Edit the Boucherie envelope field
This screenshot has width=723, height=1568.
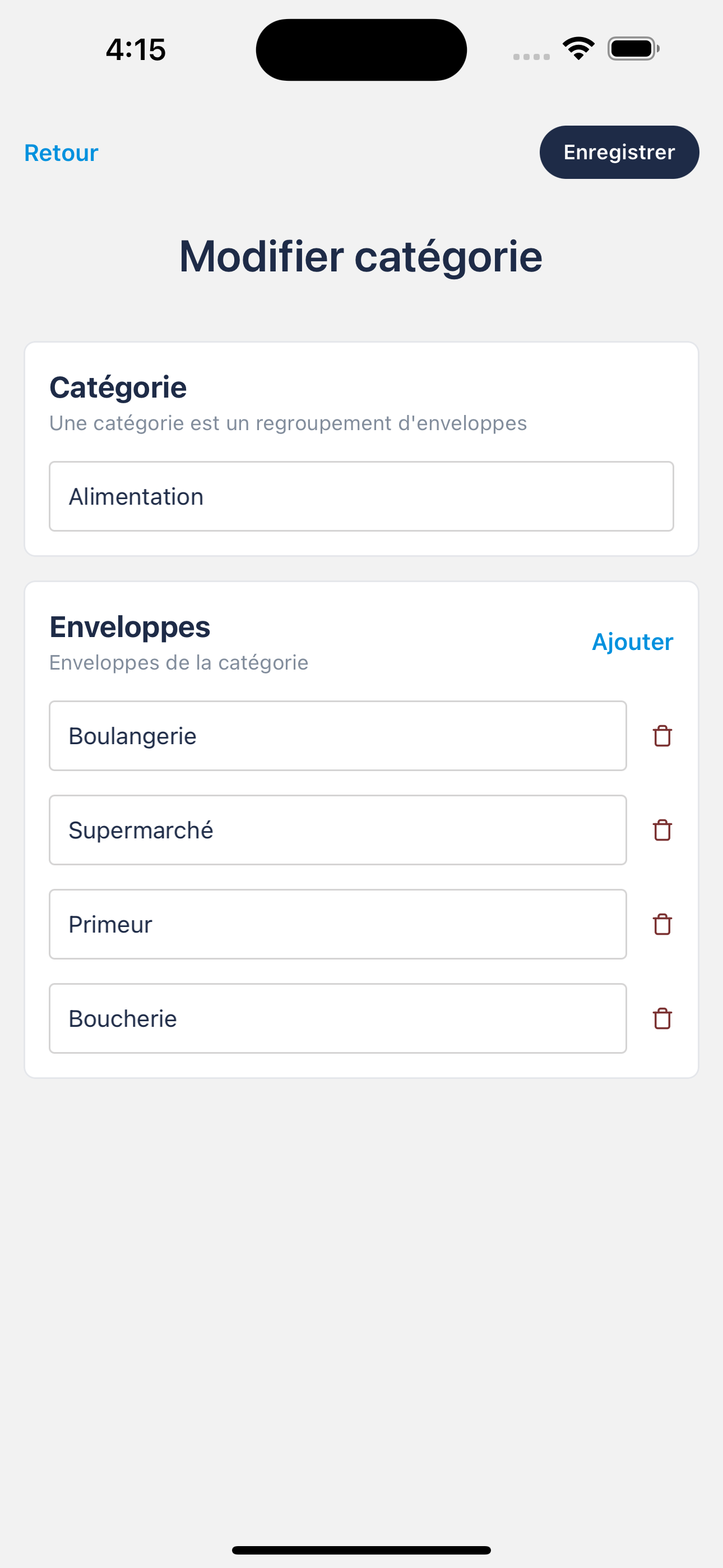338,1018
